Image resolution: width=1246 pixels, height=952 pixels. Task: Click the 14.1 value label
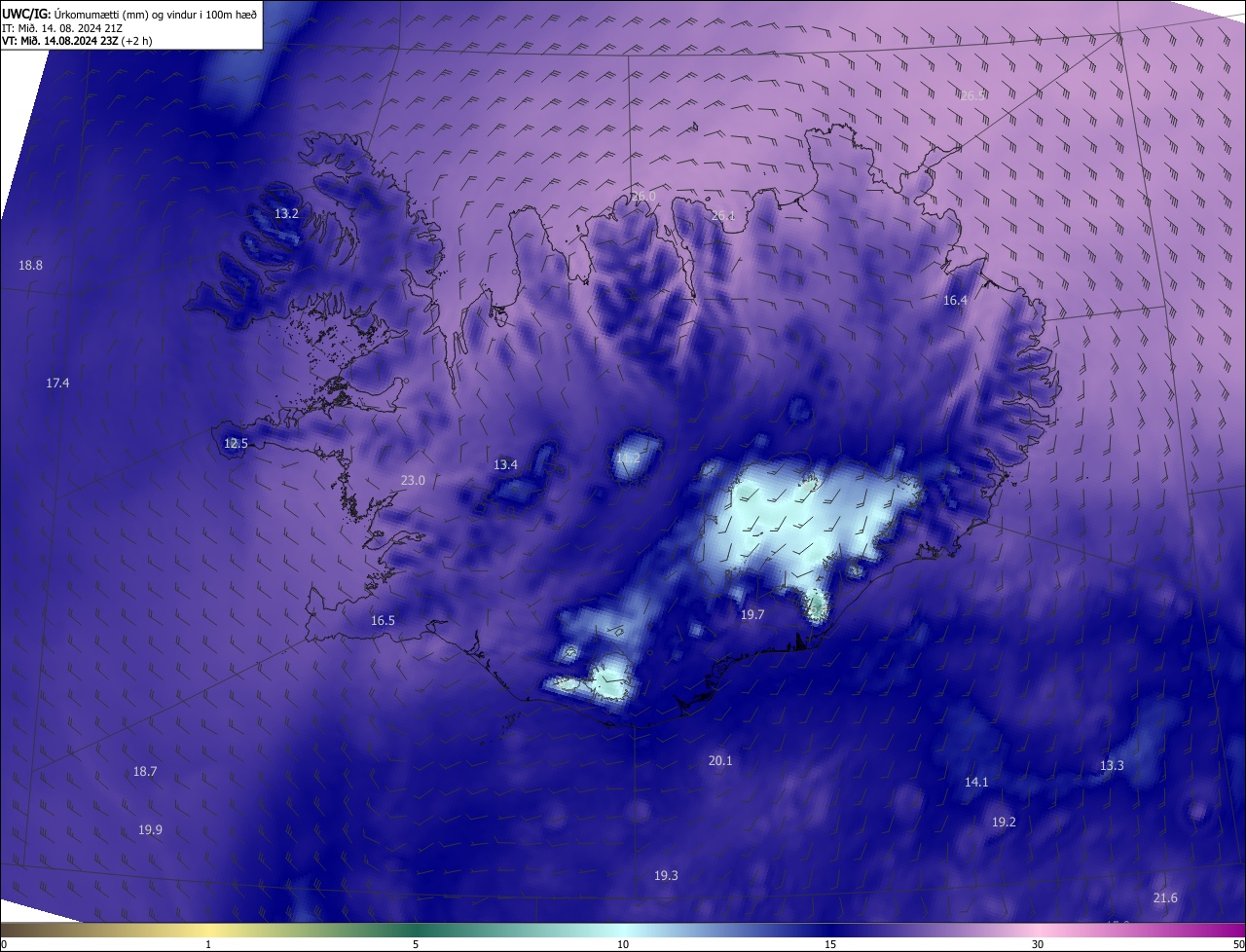point(976,782)
